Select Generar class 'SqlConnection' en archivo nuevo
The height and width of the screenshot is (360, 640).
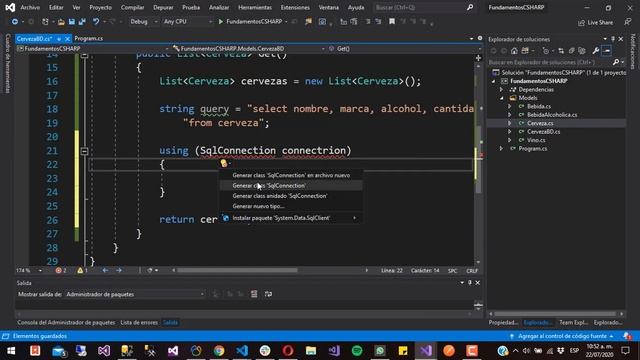tap(291, 175)
